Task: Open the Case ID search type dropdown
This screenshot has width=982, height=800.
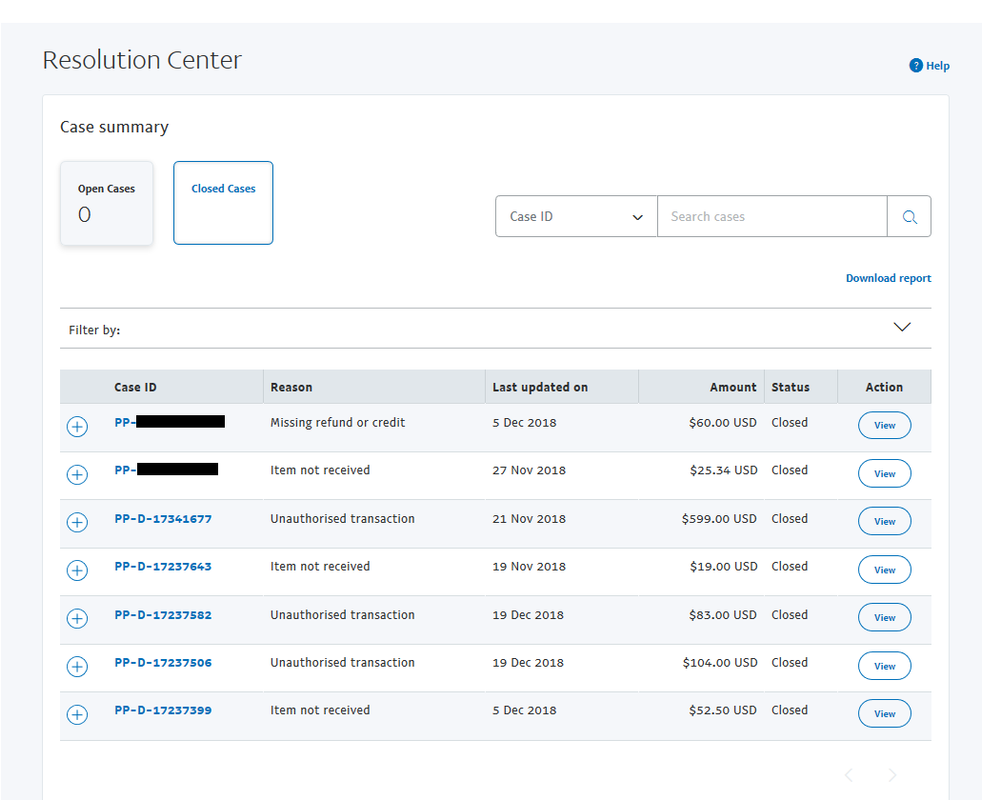Action: [x=576, y=217]
